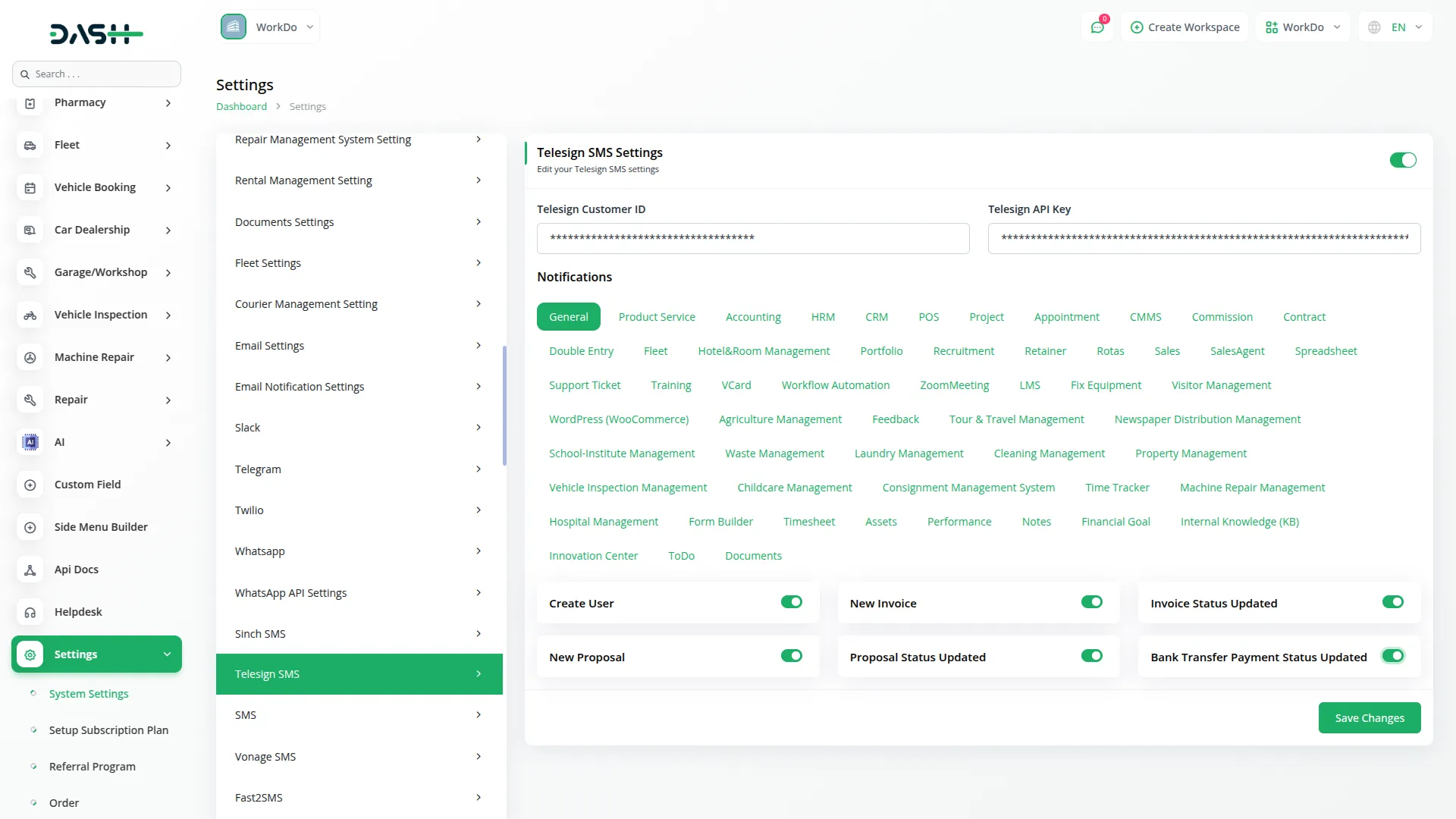1456x819 pixels.
Task: Turn off the Create User toggle
Action: point(791,601)
